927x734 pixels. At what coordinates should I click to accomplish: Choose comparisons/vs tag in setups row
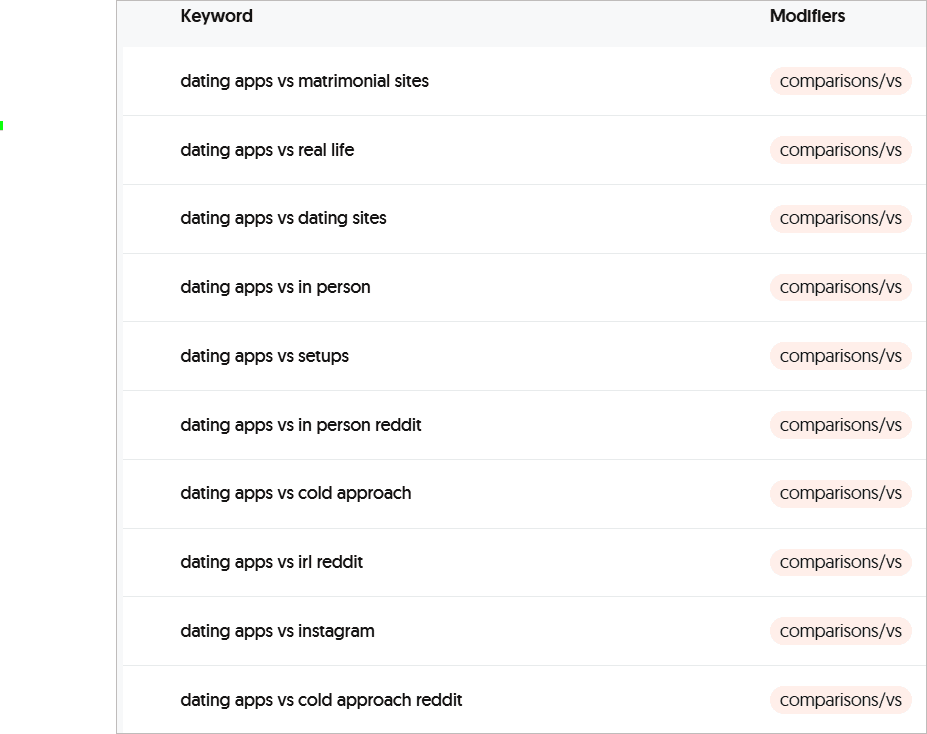coord(840,356)
